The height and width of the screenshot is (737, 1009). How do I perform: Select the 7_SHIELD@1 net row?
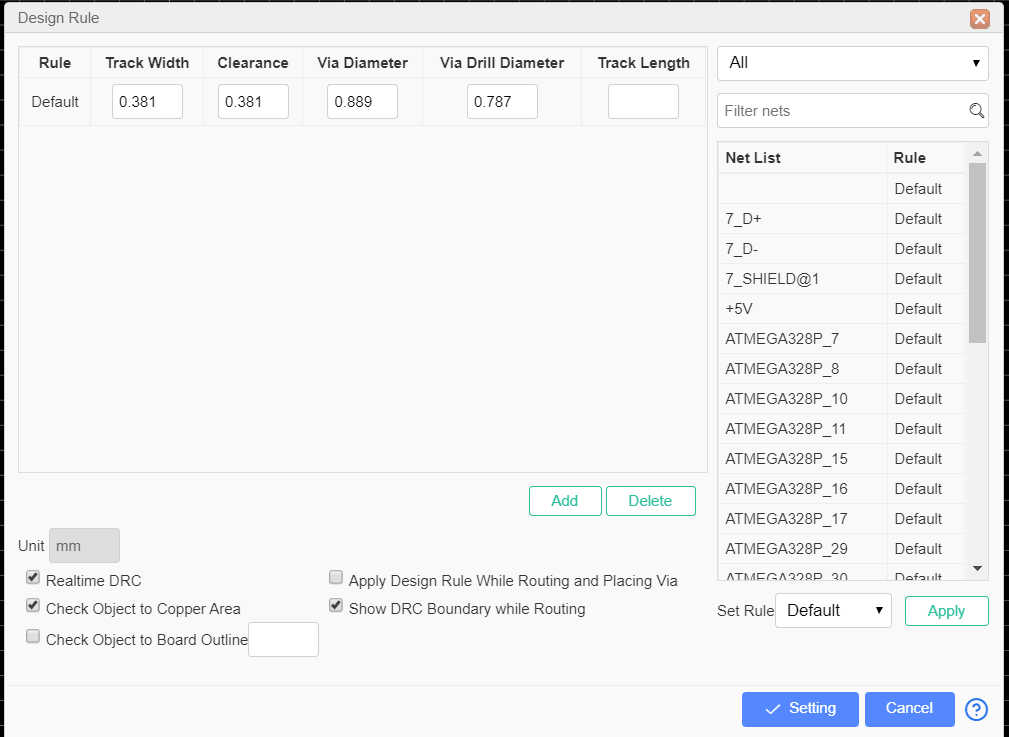(802, 279)
